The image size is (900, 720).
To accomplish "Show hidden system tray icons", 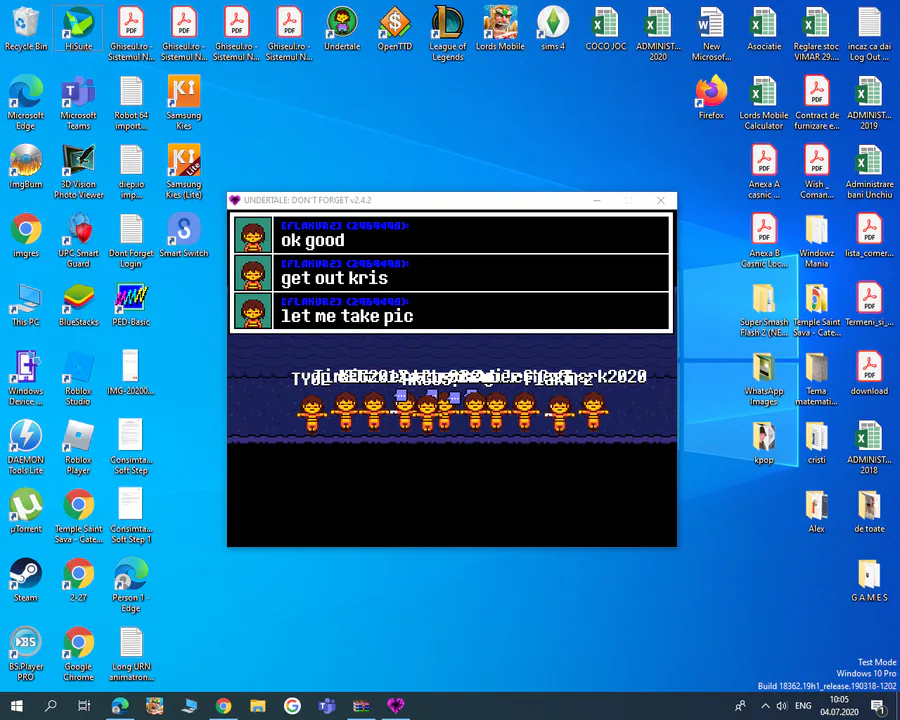I will (765, 706).
